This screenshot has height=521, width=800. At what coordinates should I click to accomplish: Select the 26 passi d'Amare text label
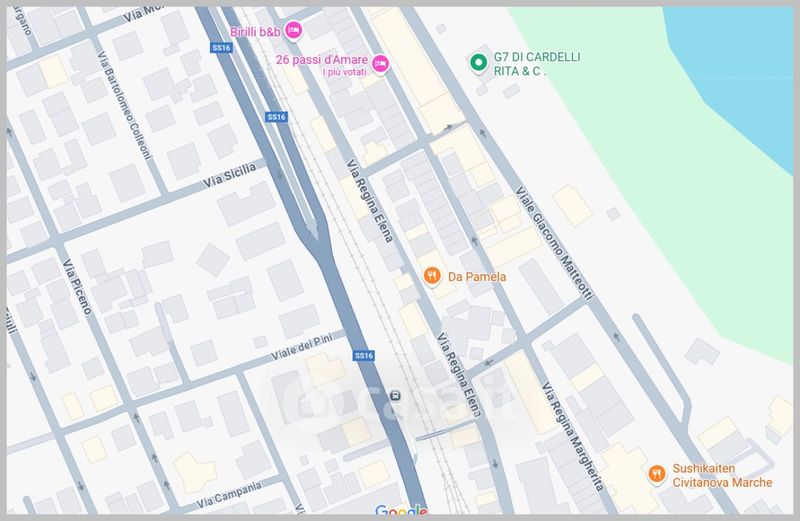click(x=321, y=60)
